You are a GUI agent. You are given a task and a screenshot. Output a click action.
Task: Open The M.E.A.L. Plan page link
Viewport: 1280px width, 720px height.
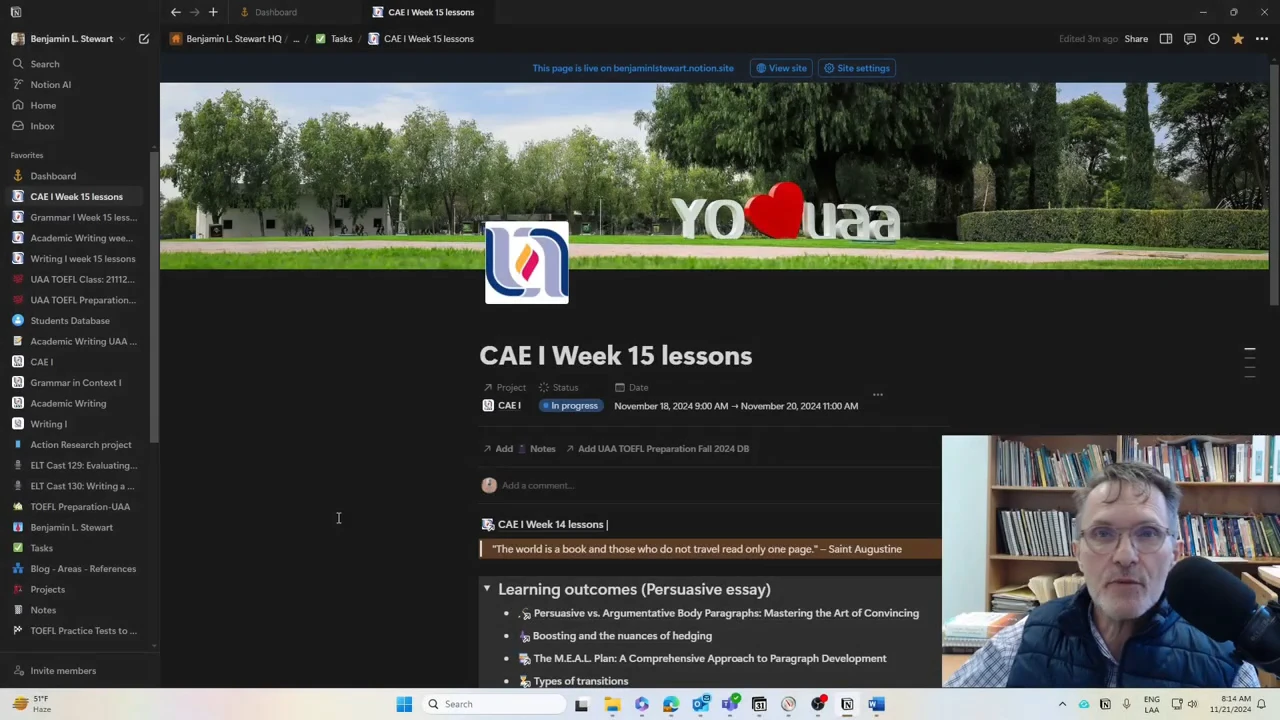click(x=709, y=659)
